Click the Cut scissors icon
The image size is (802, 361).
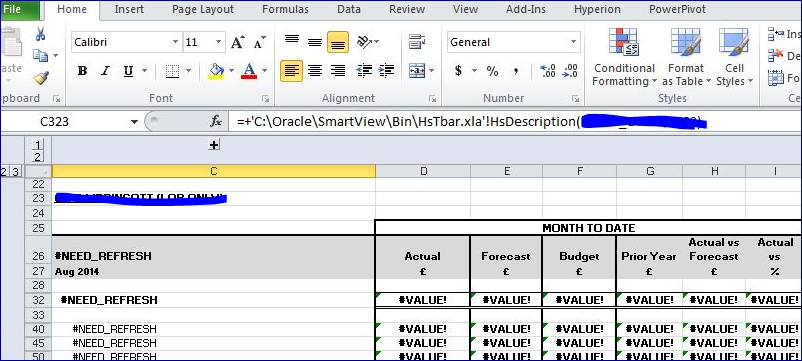[40, 35]
